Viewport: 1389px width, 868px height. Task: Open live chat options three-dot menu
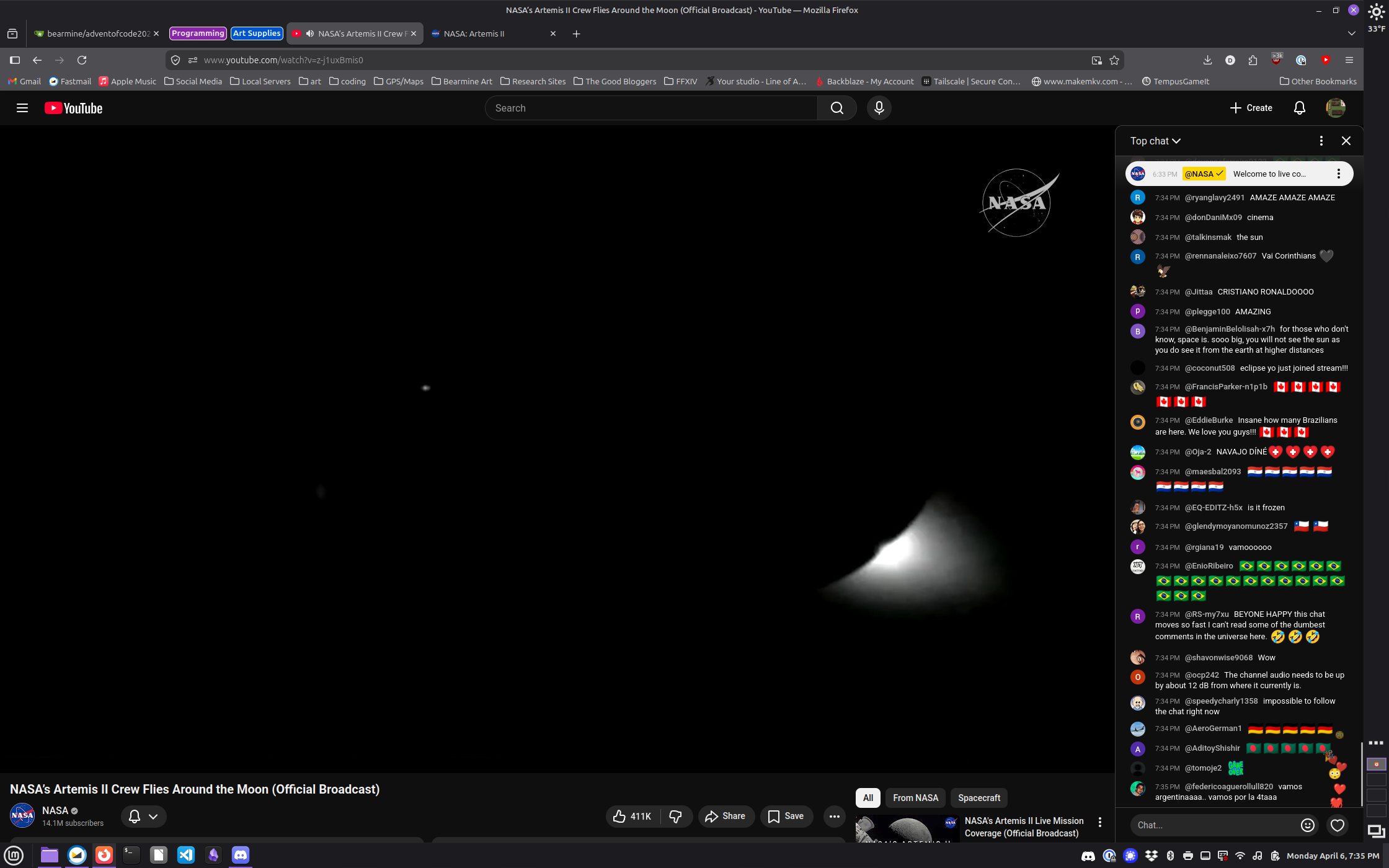tap(1321, 141)
